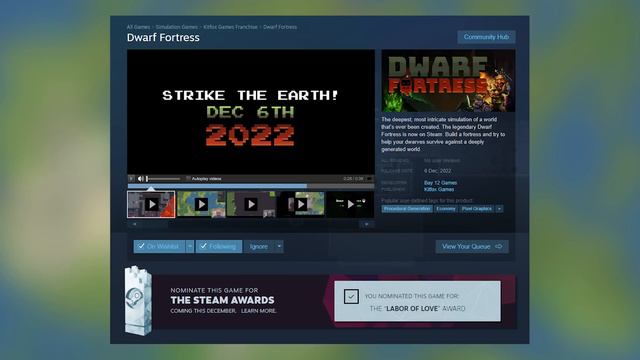The image size is (640, 360).
Task: Toggle the Autoplay videos checkbox
Action: click(188, 179)
